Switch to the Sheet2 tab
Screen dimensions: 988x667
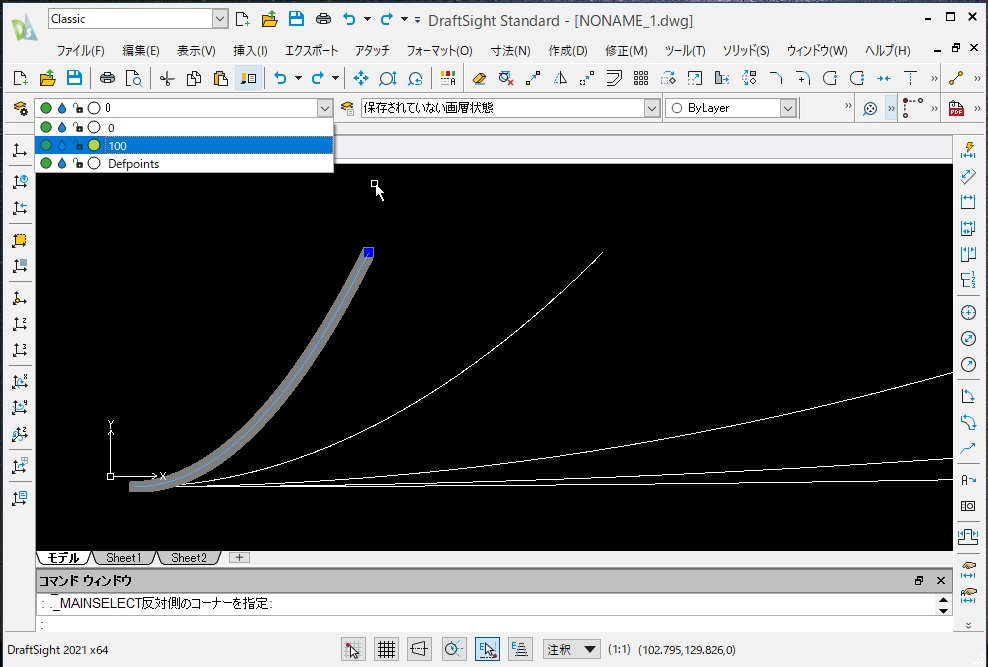[x=188, y=558]
